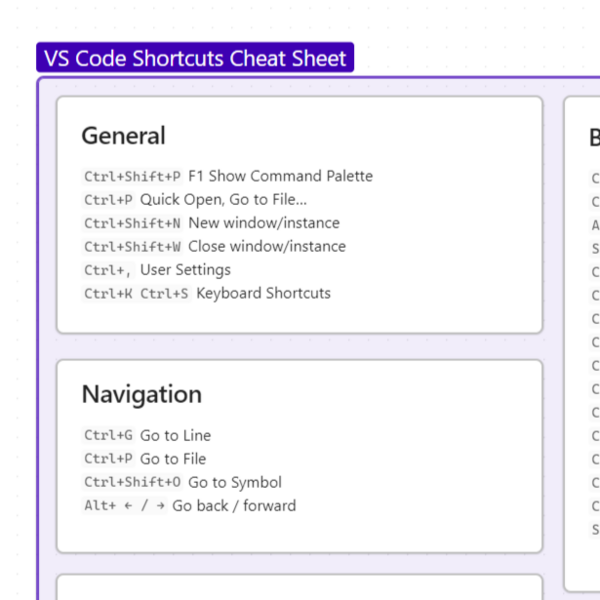
Task: Select the Keyboard Shortcuts description text
Action: 263,293
